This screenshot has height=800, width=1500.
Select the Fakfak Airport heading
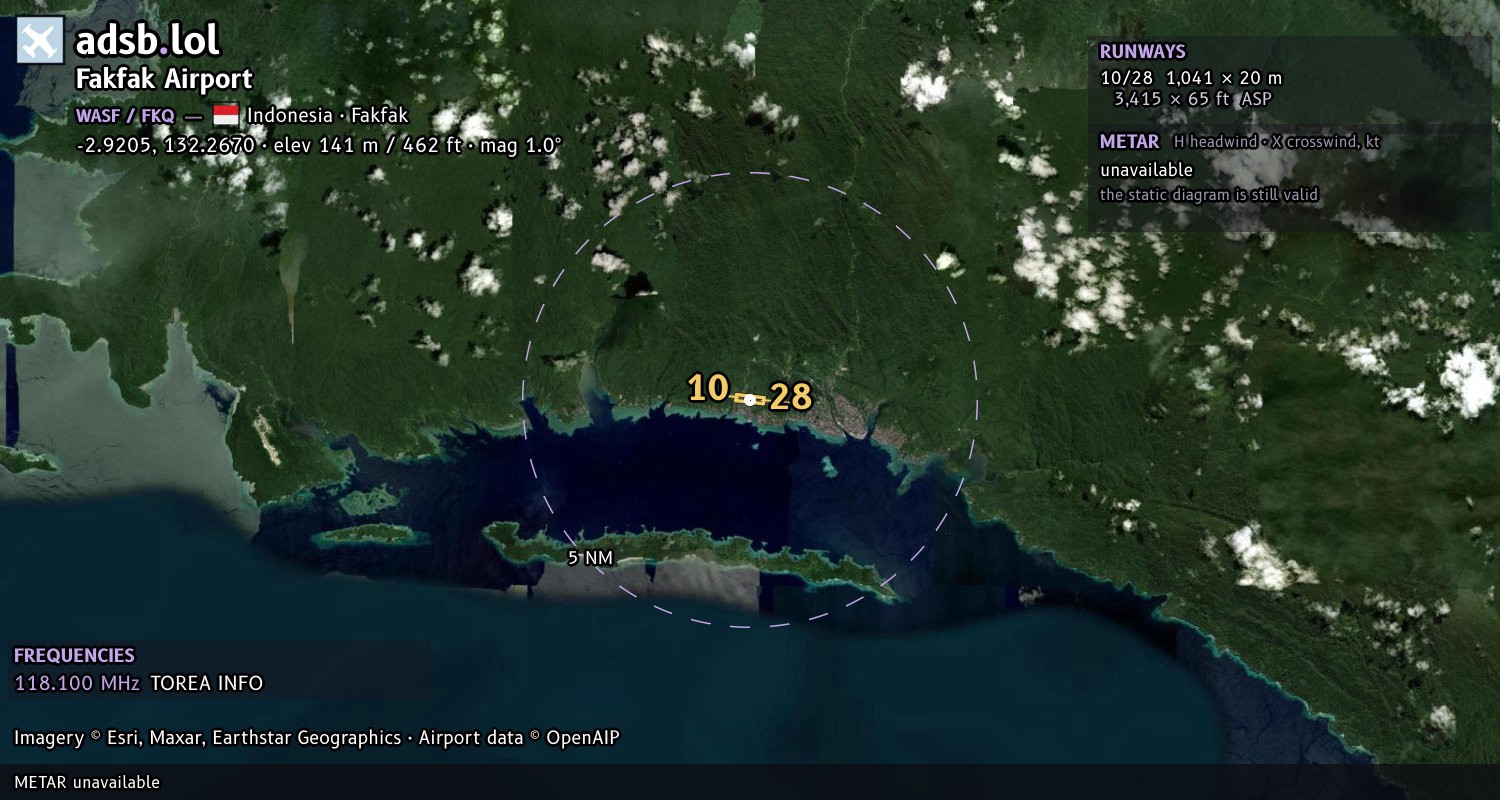coord(164,79)
